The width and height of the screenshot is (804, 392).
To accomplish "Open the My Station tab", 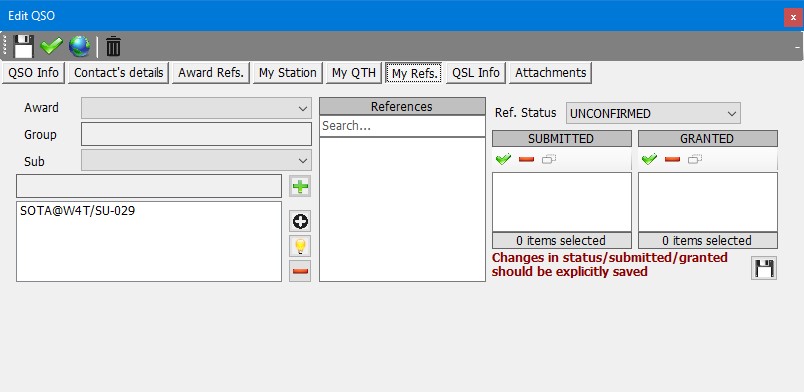I will click(x=288, y=73).
